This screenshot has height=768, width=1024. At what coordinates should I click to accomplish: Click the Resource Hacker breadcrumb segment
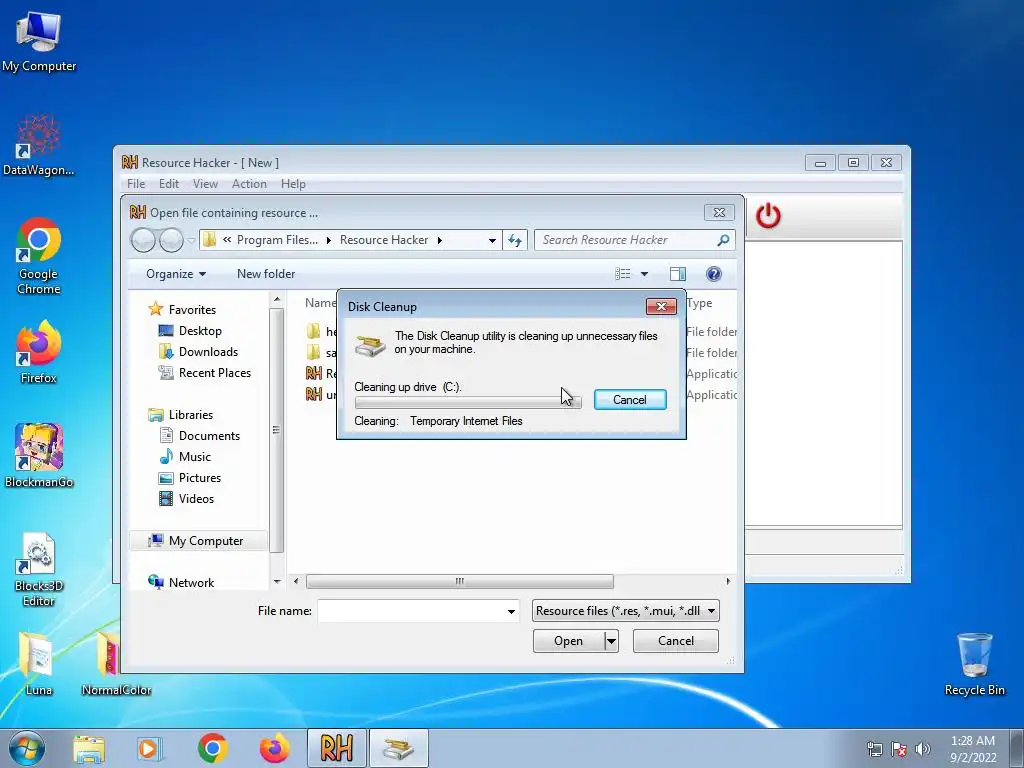384,240
